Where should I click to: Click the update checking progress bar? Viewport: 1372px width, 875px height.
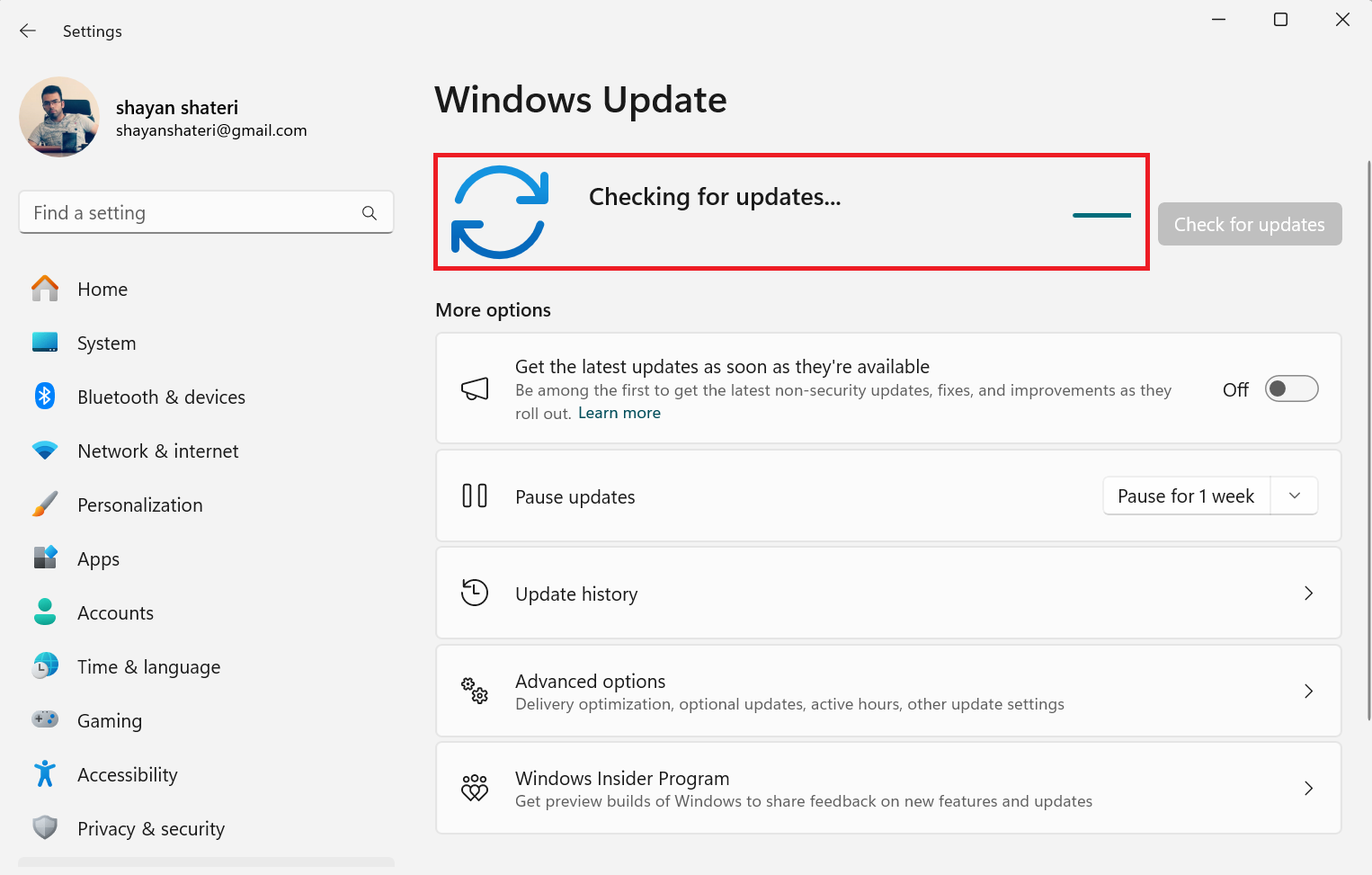pyautogui.click(x=1101, y=215)
